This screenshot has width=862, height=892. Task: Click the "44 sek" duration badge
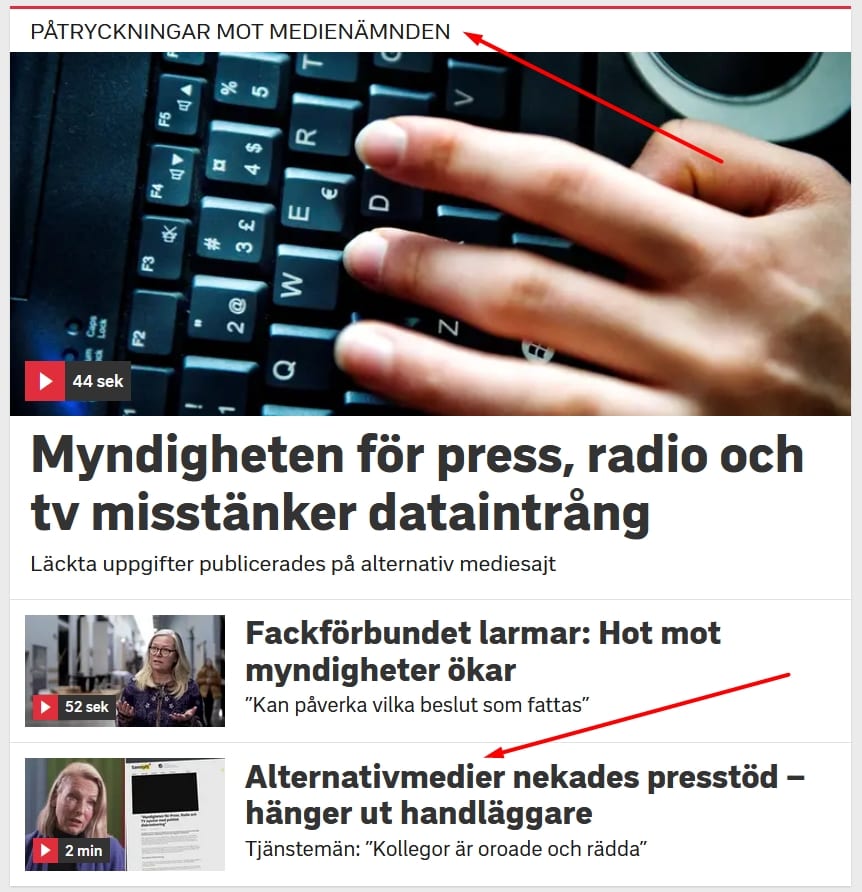[x=98, y=381]
